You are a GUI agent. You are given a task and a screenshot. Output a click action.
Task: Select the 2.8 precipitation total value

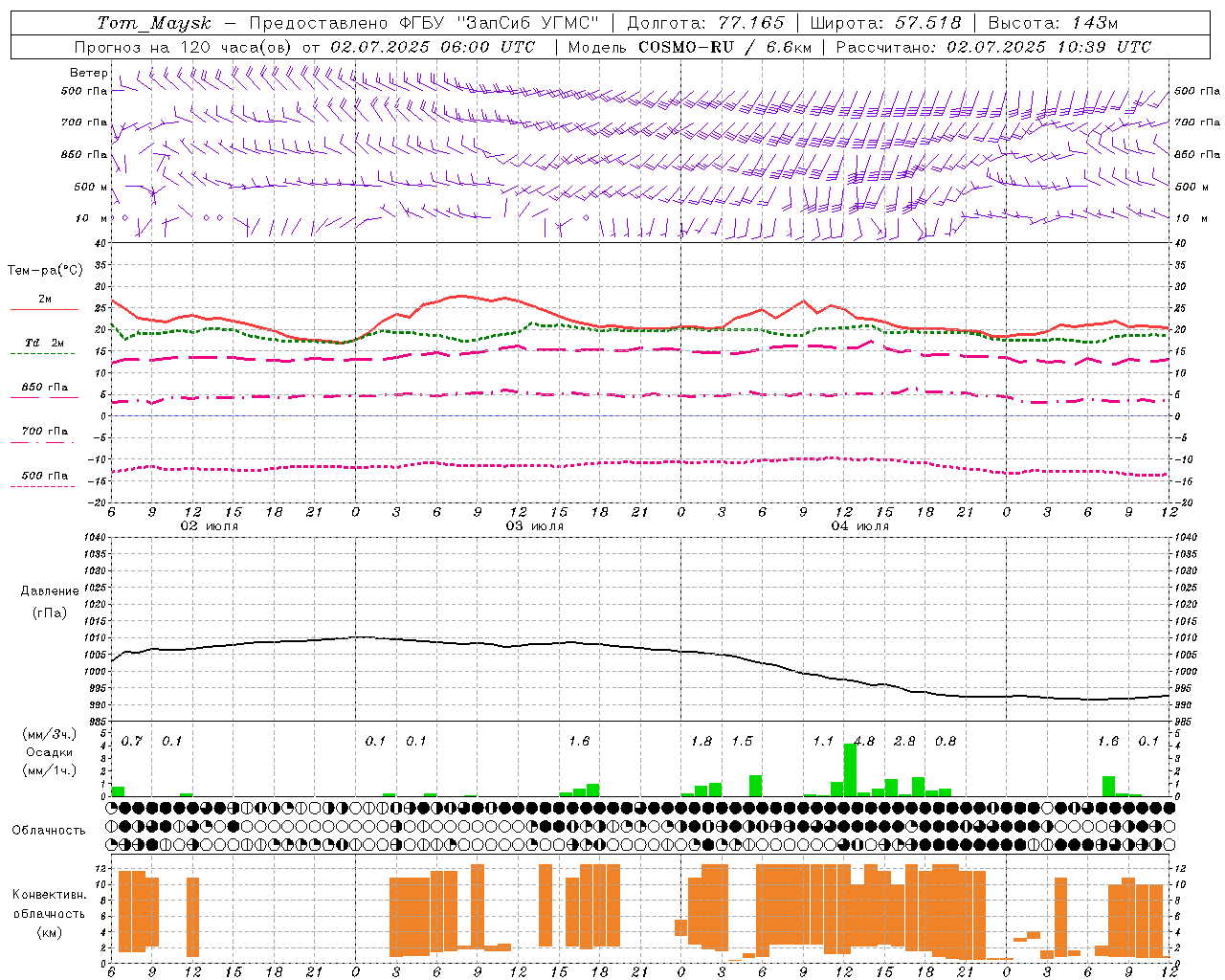(904, 742)
